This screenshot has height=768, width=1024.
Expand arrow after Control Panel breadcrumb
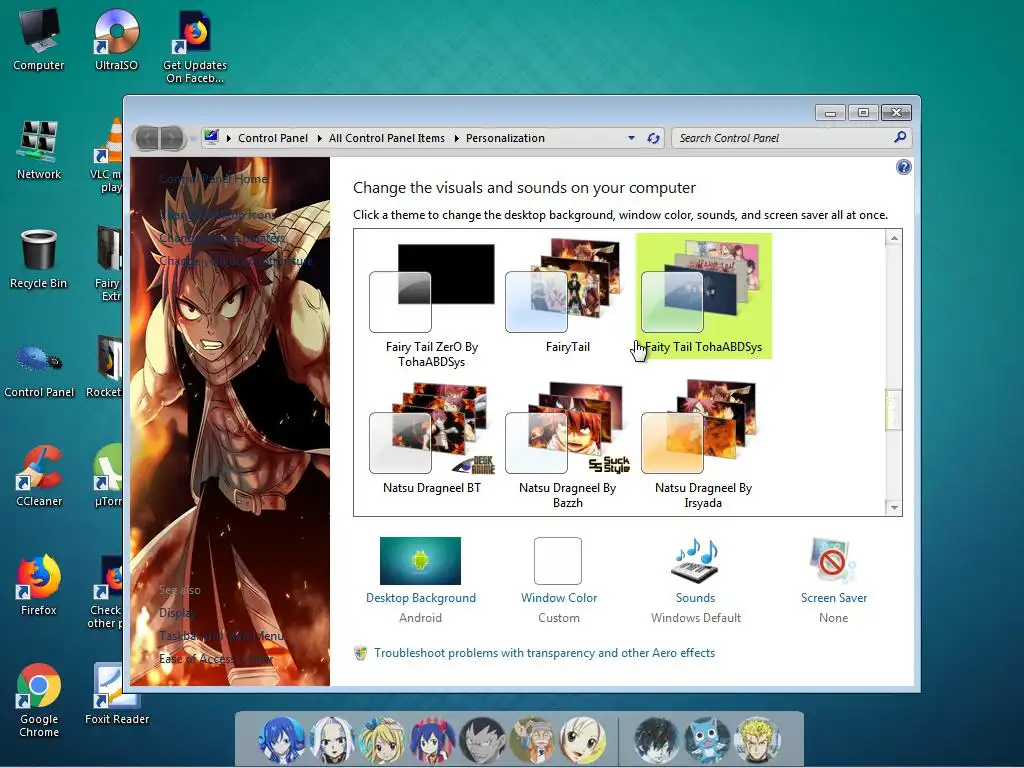(319, 138)
